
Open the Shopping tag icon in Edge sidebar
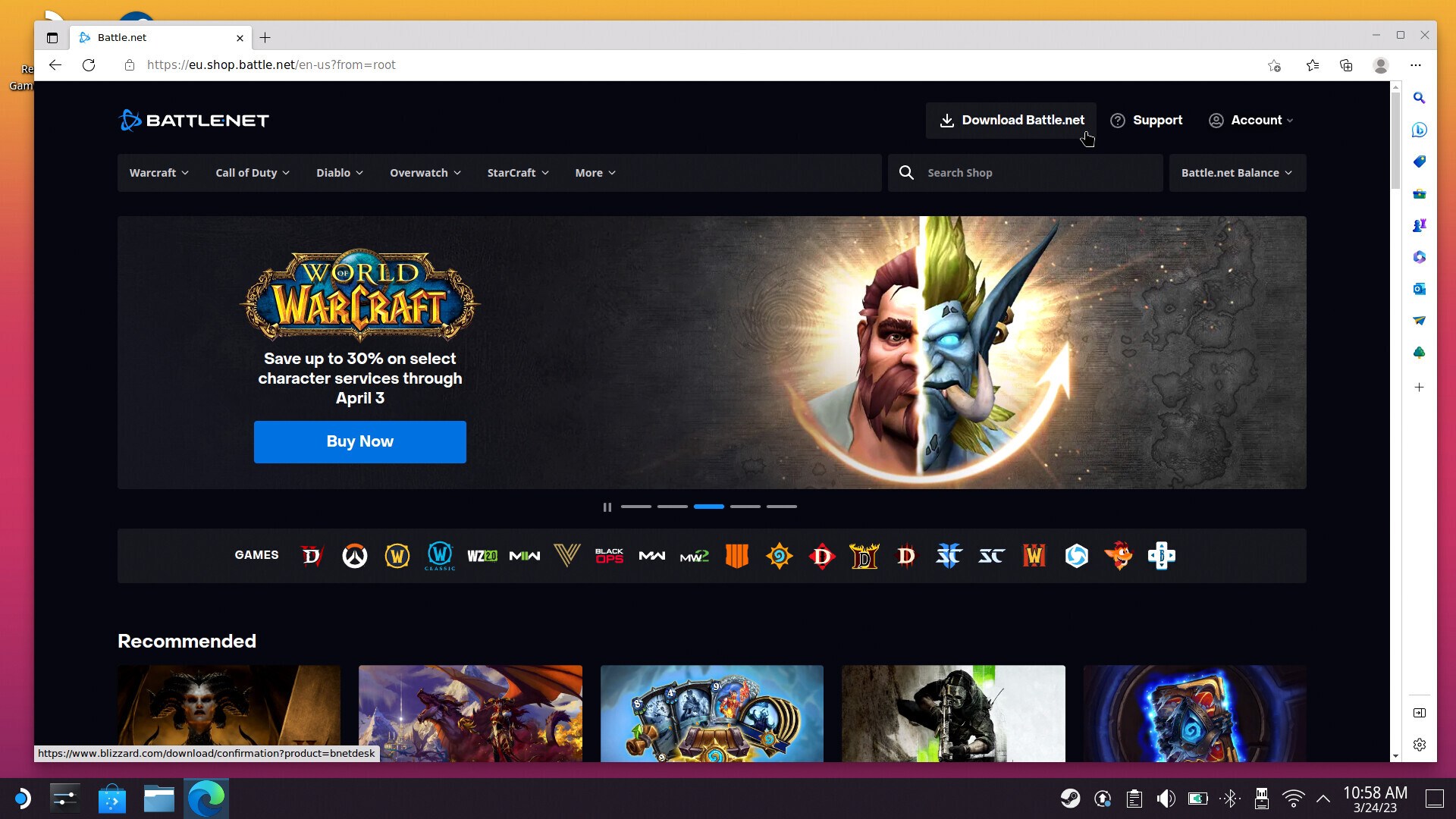(1419, 162)
